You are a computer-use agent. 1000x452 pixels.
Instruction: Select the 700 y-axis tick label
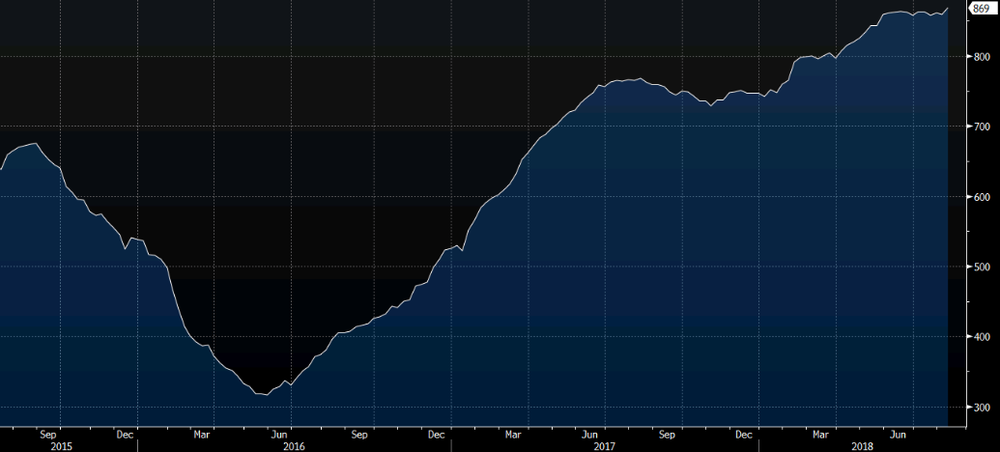pos(982,127)
